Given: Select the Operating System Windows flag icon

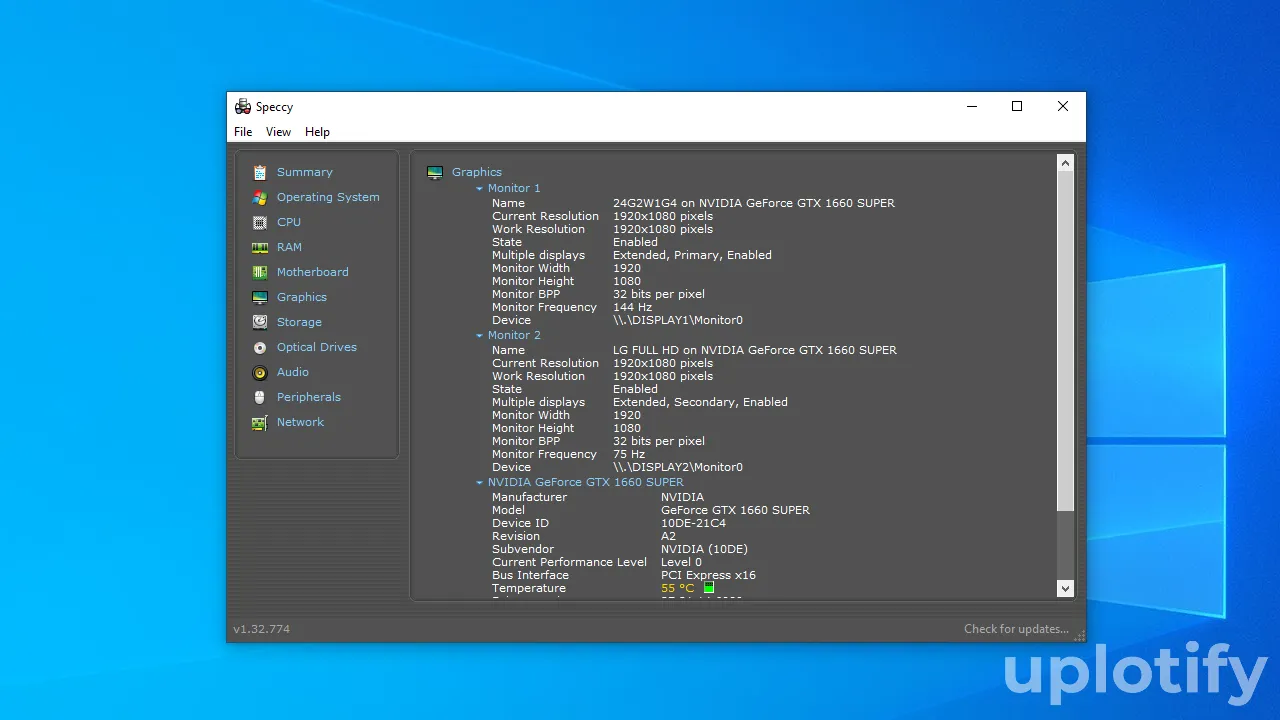Looking at the screenshot, I should tap(260, 197).
